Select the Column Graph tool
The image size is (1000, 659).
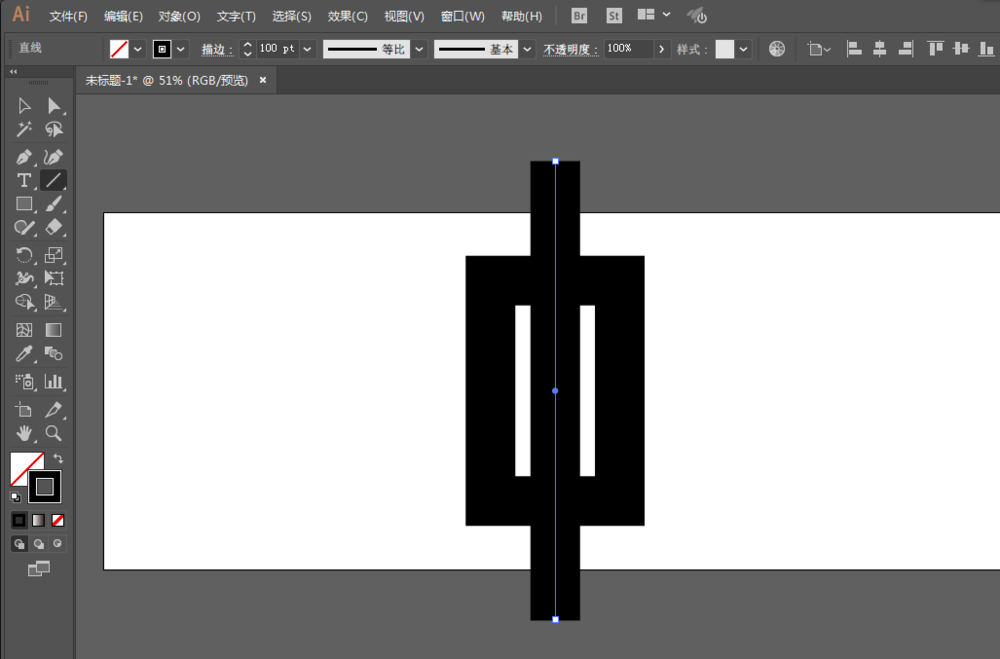point(54,381)
